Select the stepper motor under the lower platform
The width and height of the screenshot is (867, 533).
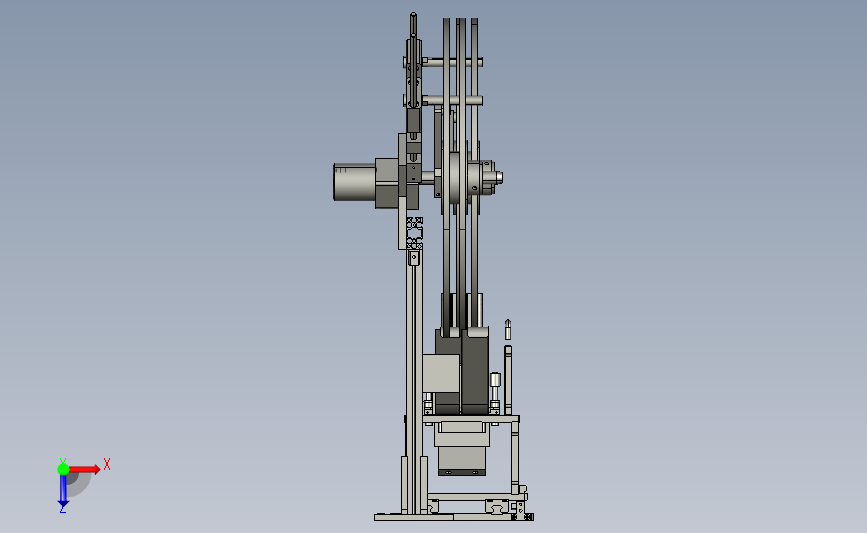tap(462, 450)
